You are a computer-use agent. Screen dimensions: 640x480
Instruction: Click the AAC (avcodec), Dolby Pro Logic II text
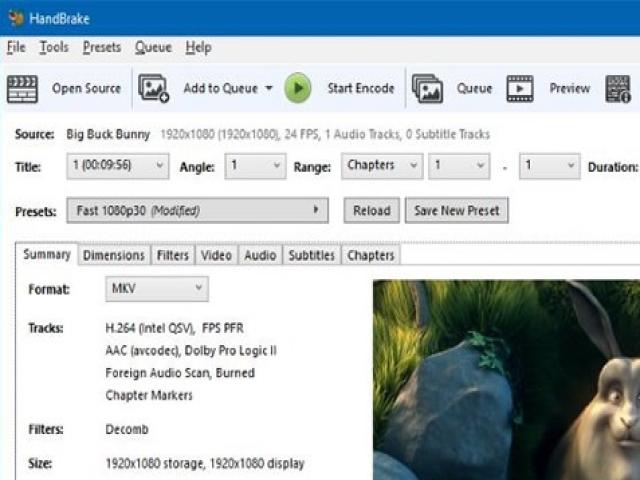tap(191, 351)
